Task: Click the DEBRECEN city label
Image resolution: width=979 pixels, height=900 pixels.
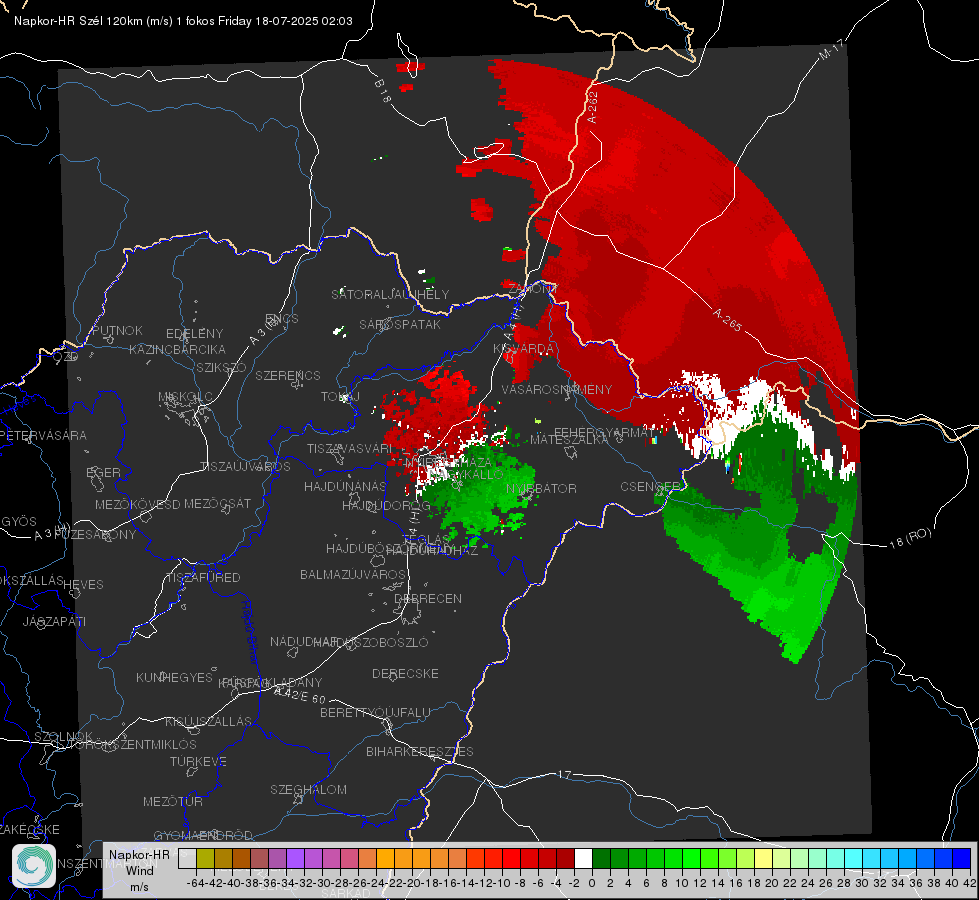Action: point(428,598)
